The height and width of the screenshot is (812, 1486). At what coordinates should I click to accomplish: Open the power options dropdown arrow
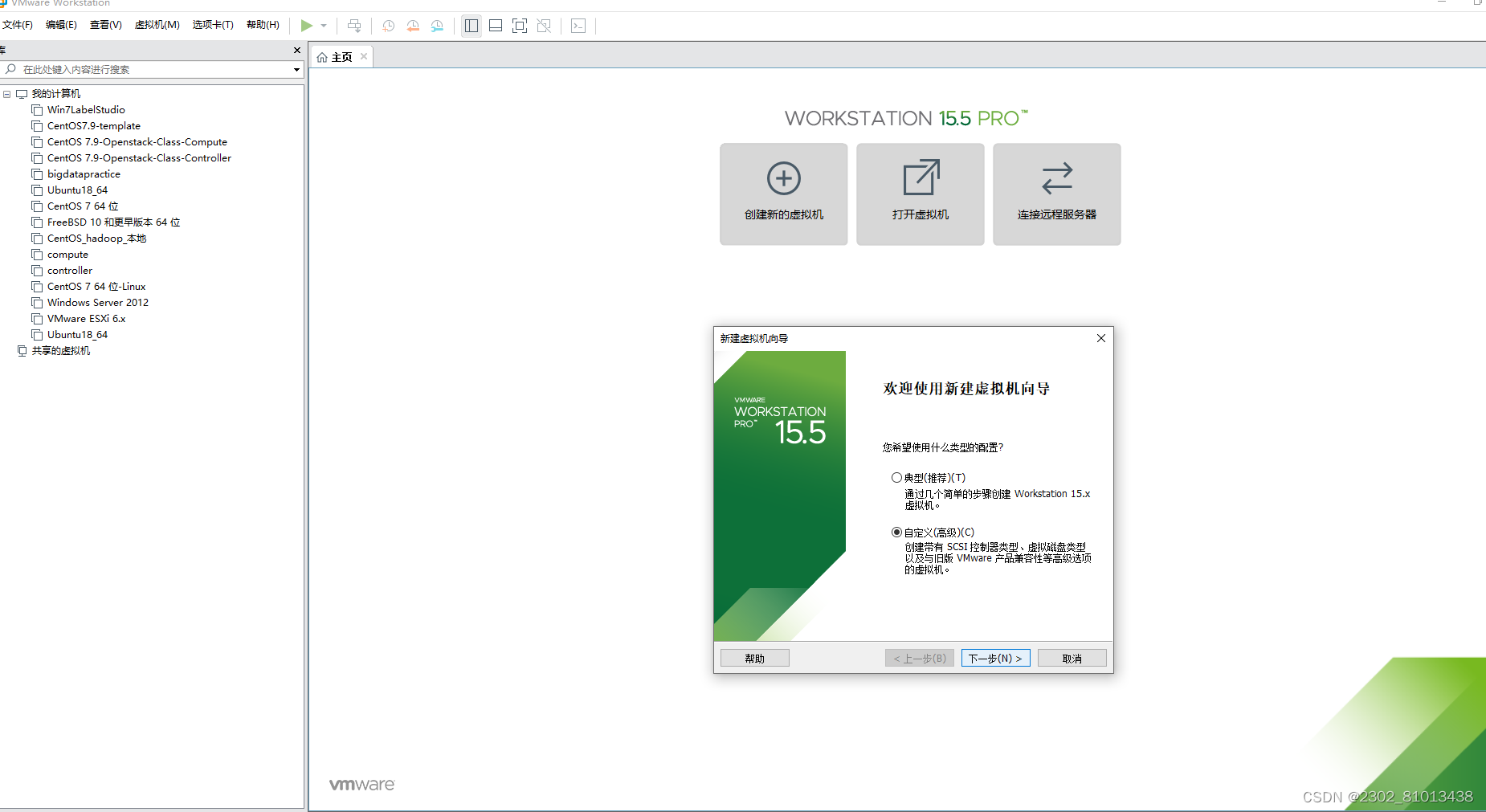pyautogui.click(x=324, y=26)
